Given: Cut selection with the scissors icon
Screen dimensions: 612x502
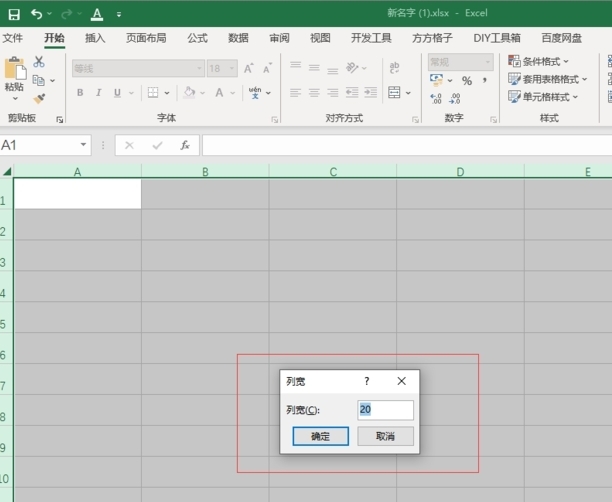Looking at the screenshot, I should (39, 62).
